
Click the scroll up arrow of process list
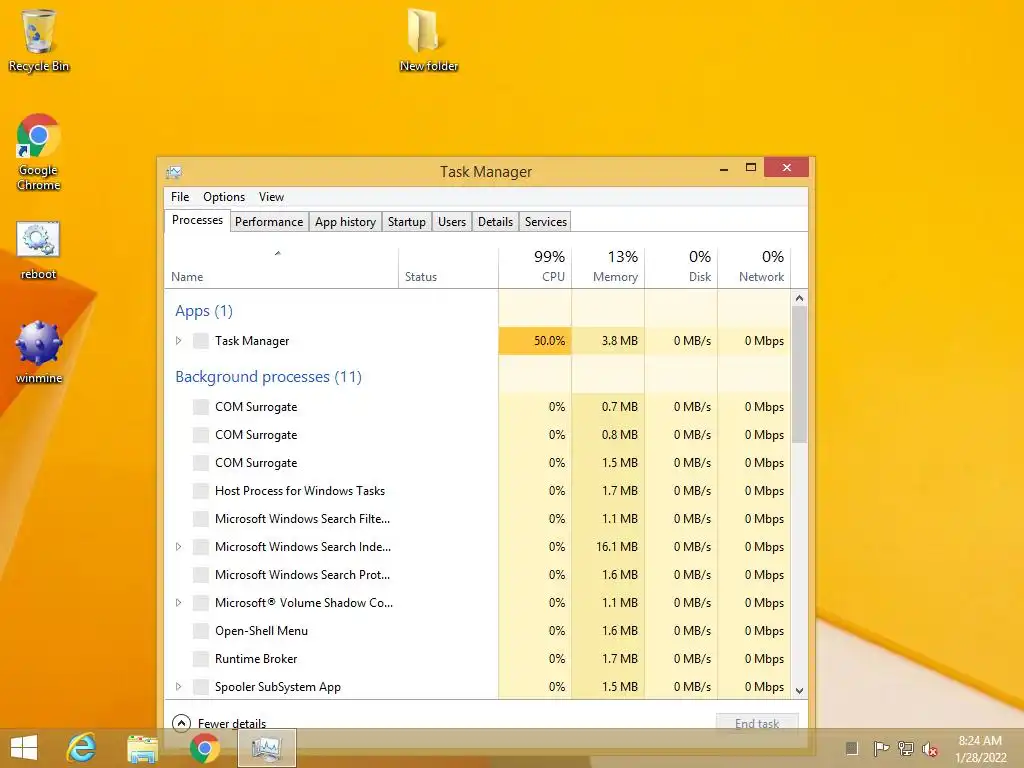click(799, 298)
